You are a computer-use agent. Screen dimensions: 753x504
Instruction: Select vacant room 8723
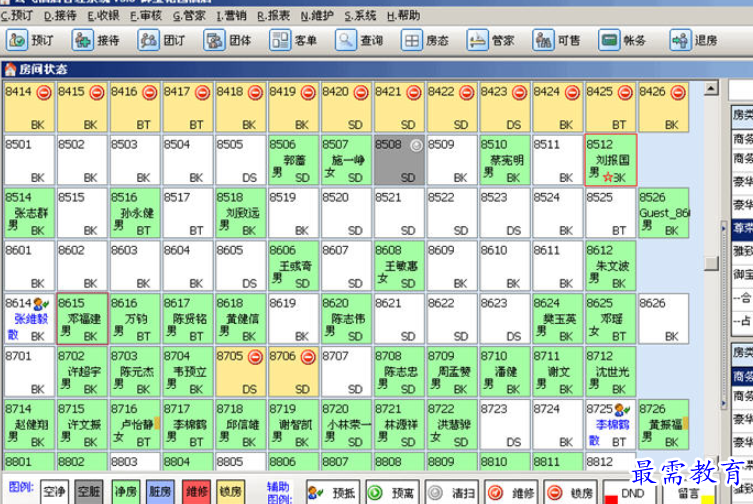click(x=505, y=424)
